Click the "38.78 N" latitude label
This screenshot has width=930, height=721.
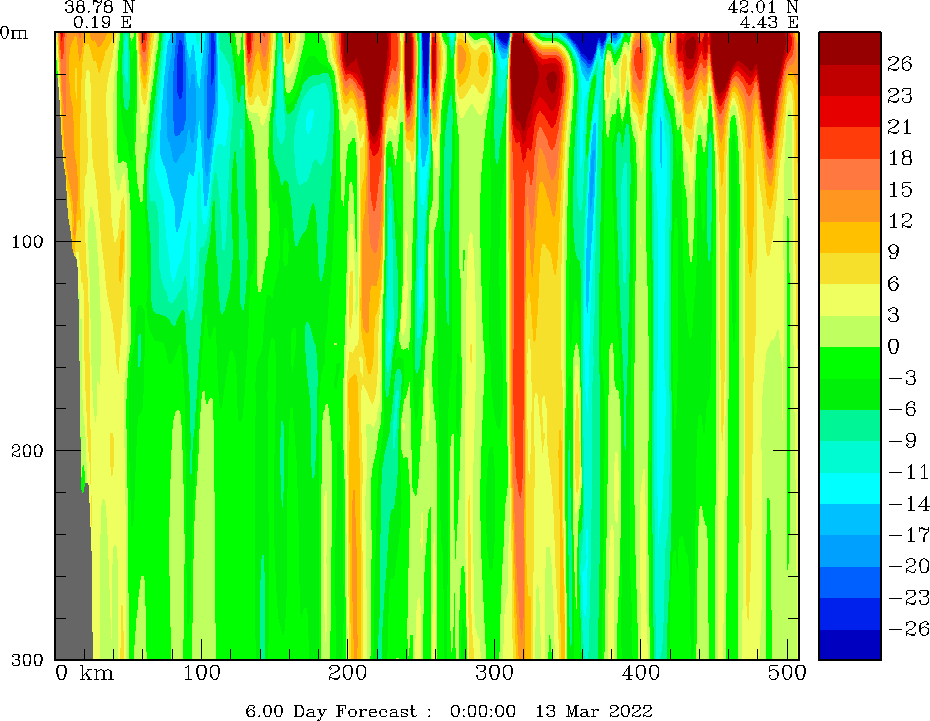100,7
